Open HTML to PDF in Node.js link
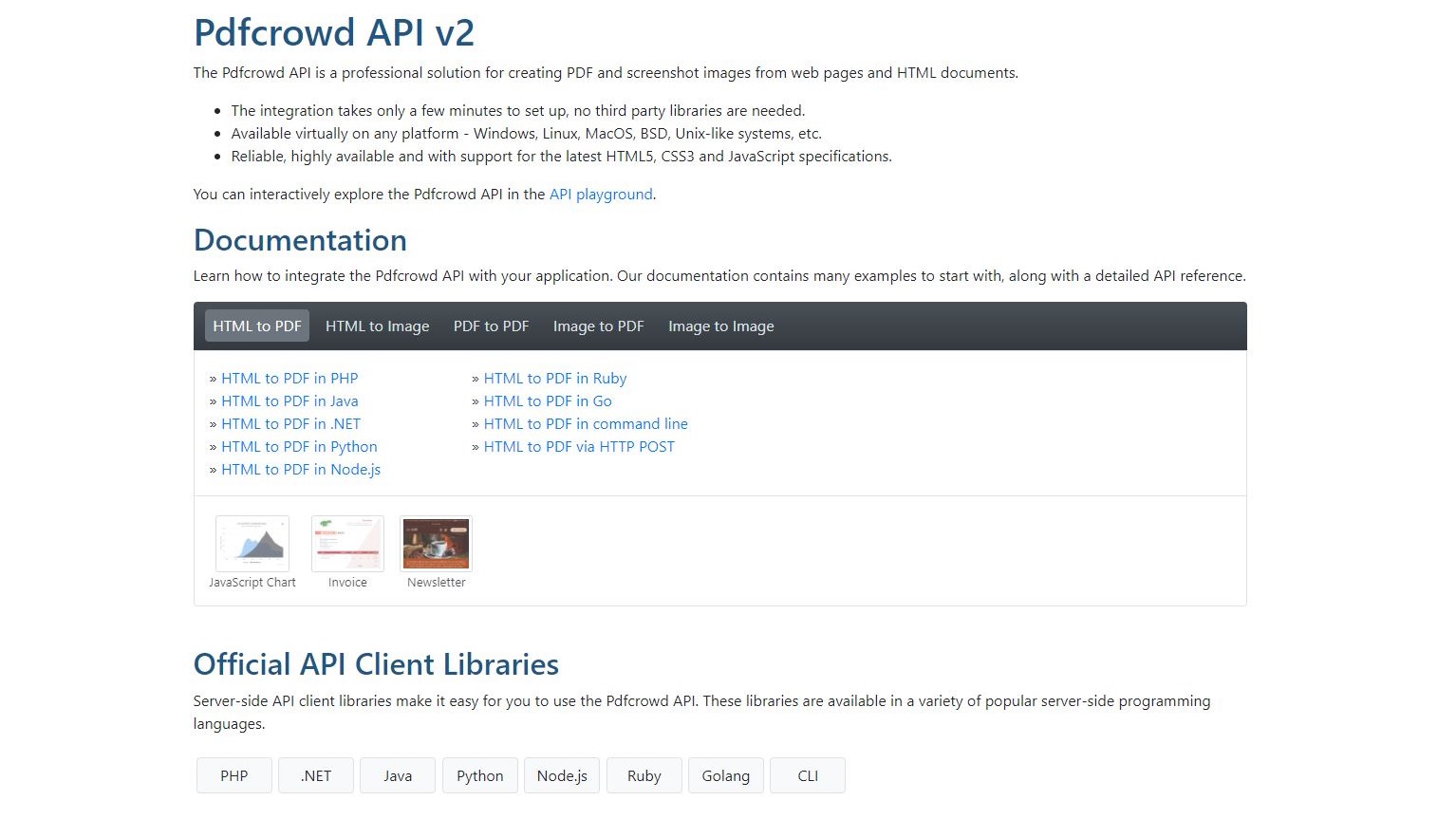This screenshot has height=819, width=1456. tap(301, 469)
